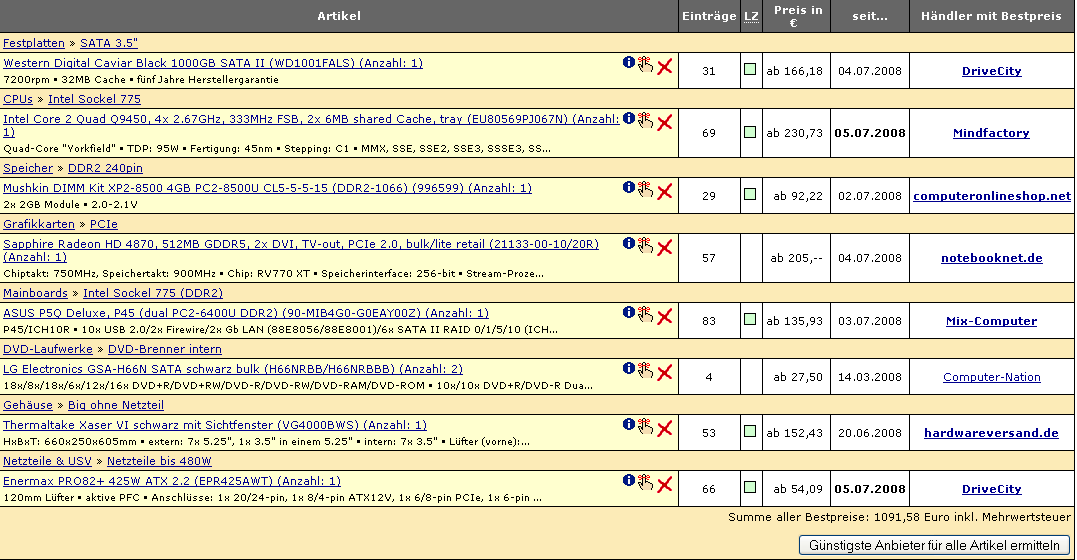Tick LZ checkbox for Thermaltake Xaser VI row
The image size is (1077, 560).
click(x=750, y=432)
